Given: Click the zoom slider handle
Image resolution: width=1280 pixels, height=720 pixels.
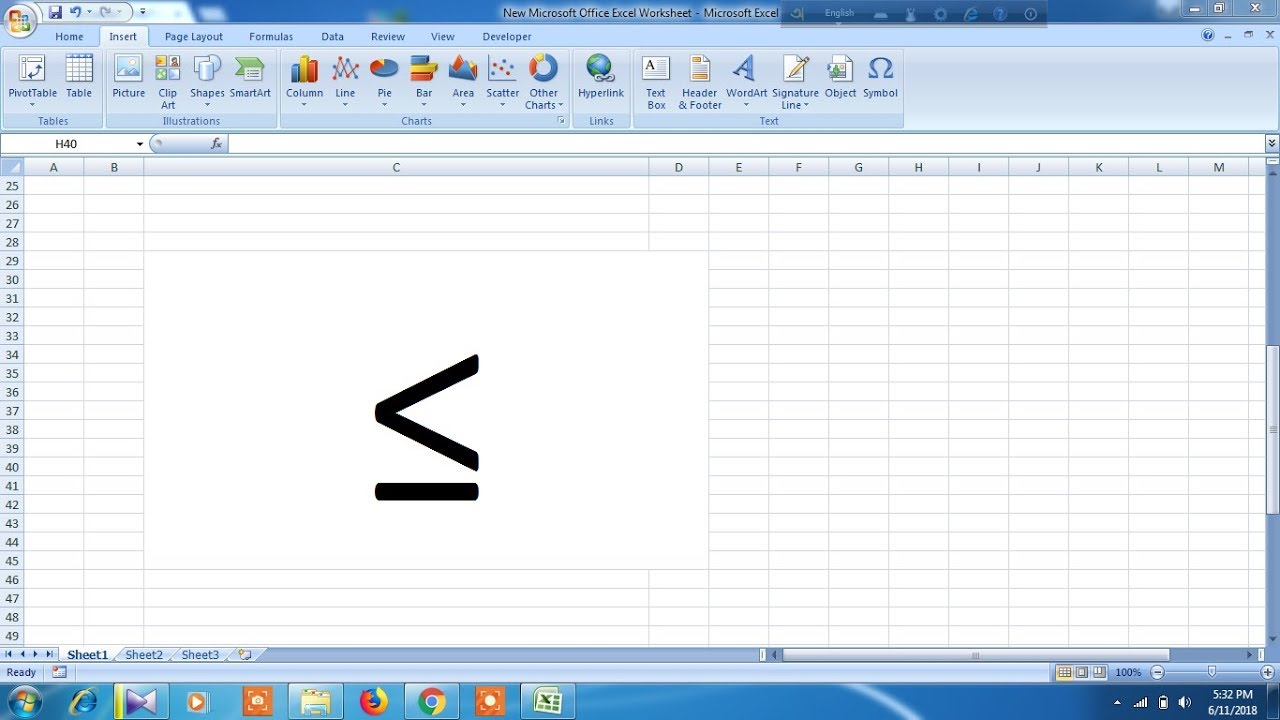Looking at the screenshot, I should 1212,672.
